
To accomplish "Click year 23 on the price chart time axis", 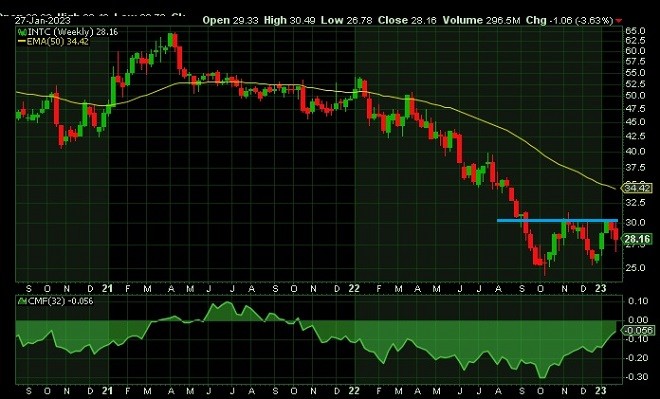I will tap(601, 289).
